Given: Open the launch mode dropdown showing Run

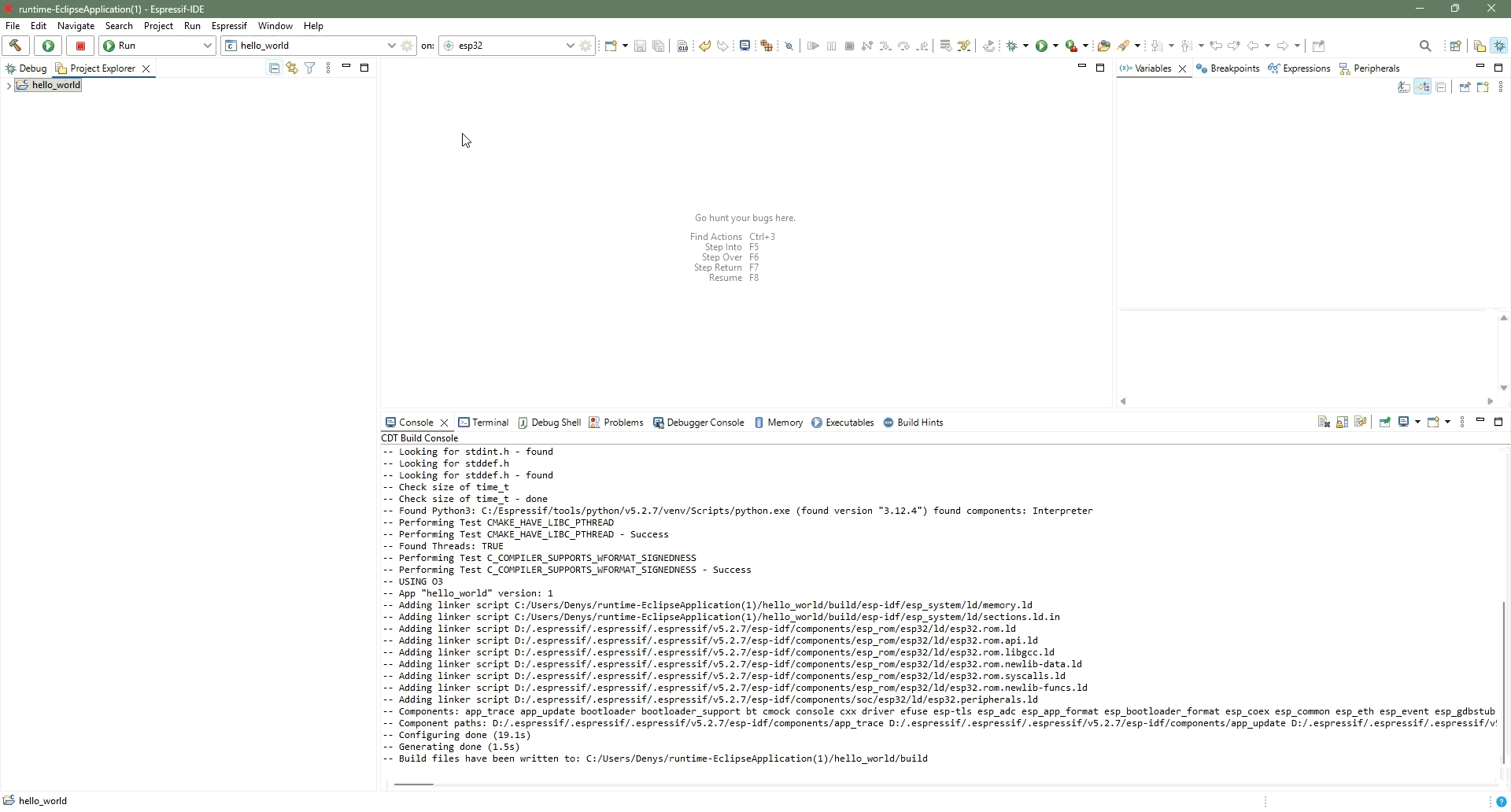Looking at the screenshot, I should tap(157, 46).
